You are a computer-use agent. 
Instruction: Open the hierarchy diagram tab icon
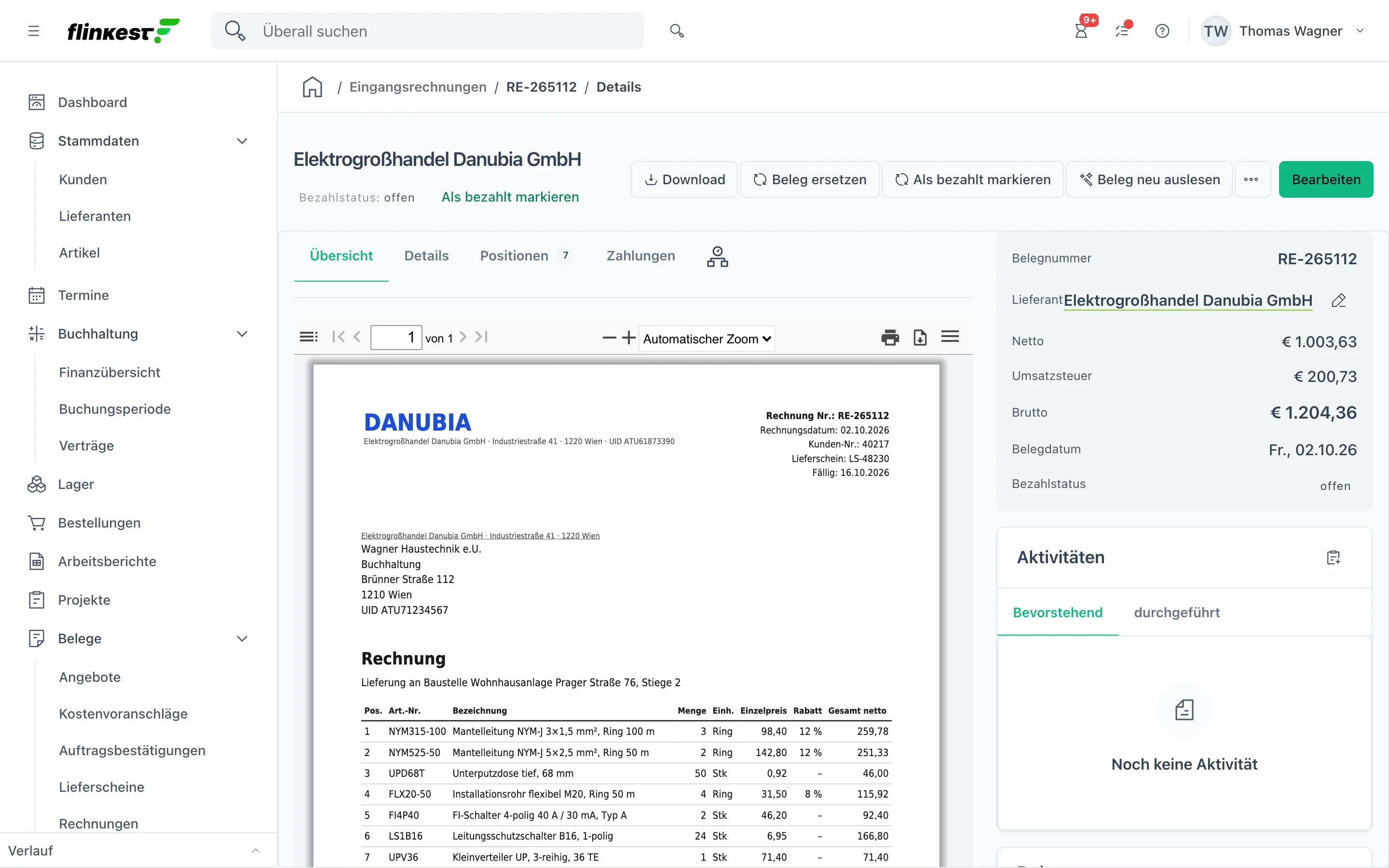tap(718, 257)
